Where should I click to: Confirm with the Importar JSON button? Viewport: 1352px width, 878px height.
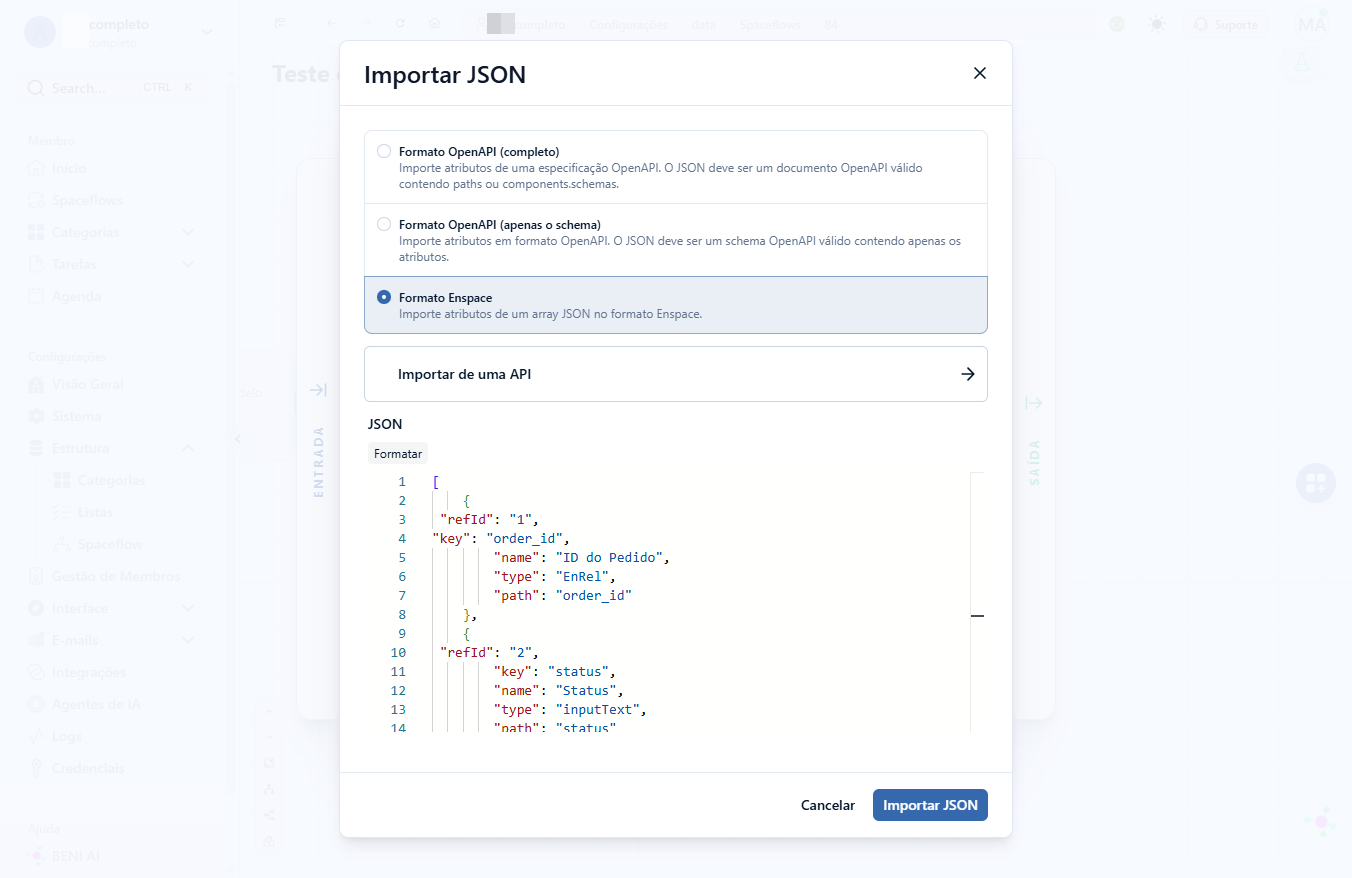pyautogui.click(x=930, y=805)
